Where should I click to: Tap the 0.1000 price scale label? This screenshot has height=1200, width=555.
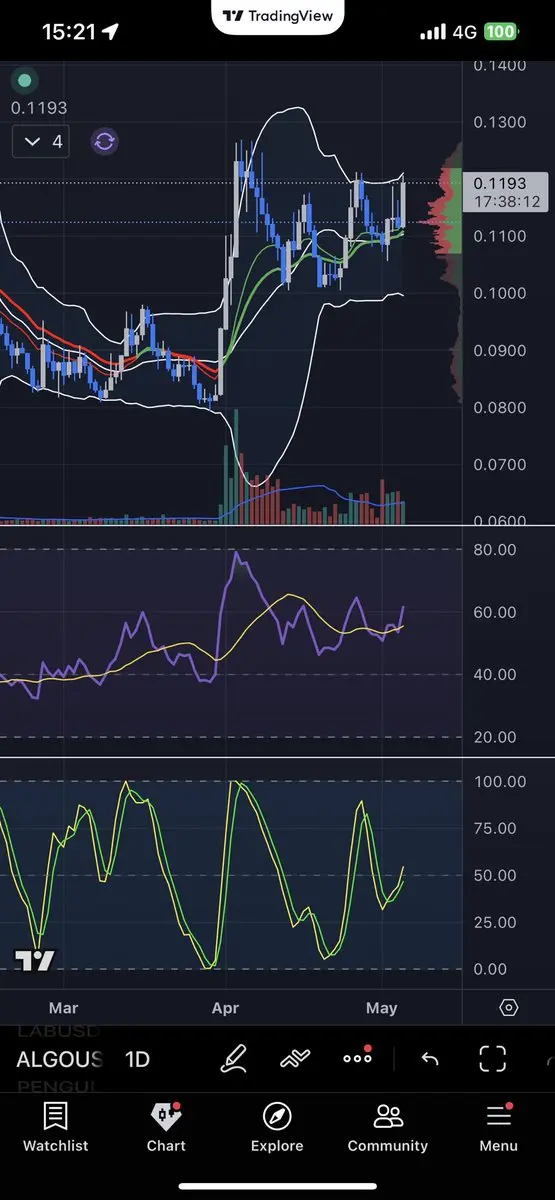coord(500,294)
